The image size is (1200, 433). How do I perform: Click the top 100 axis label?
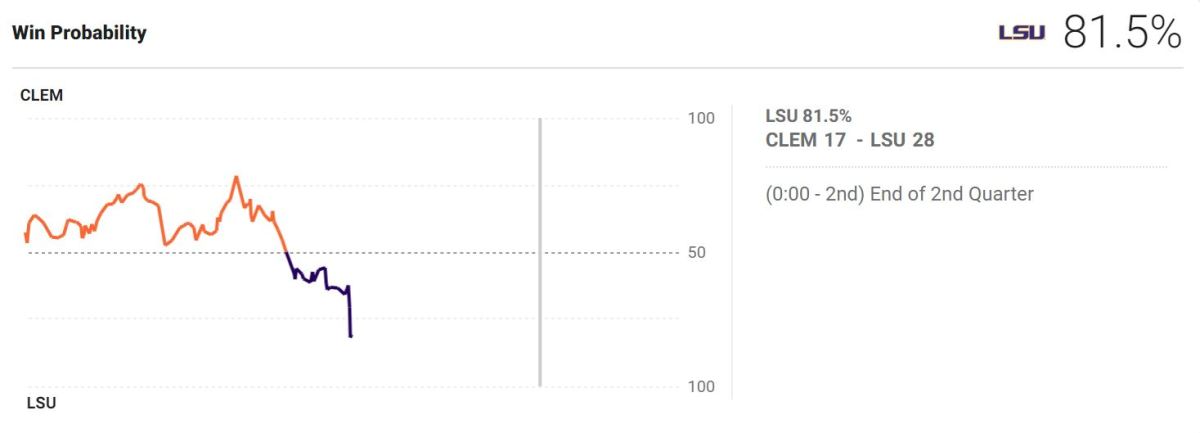(x=701, y=119)
